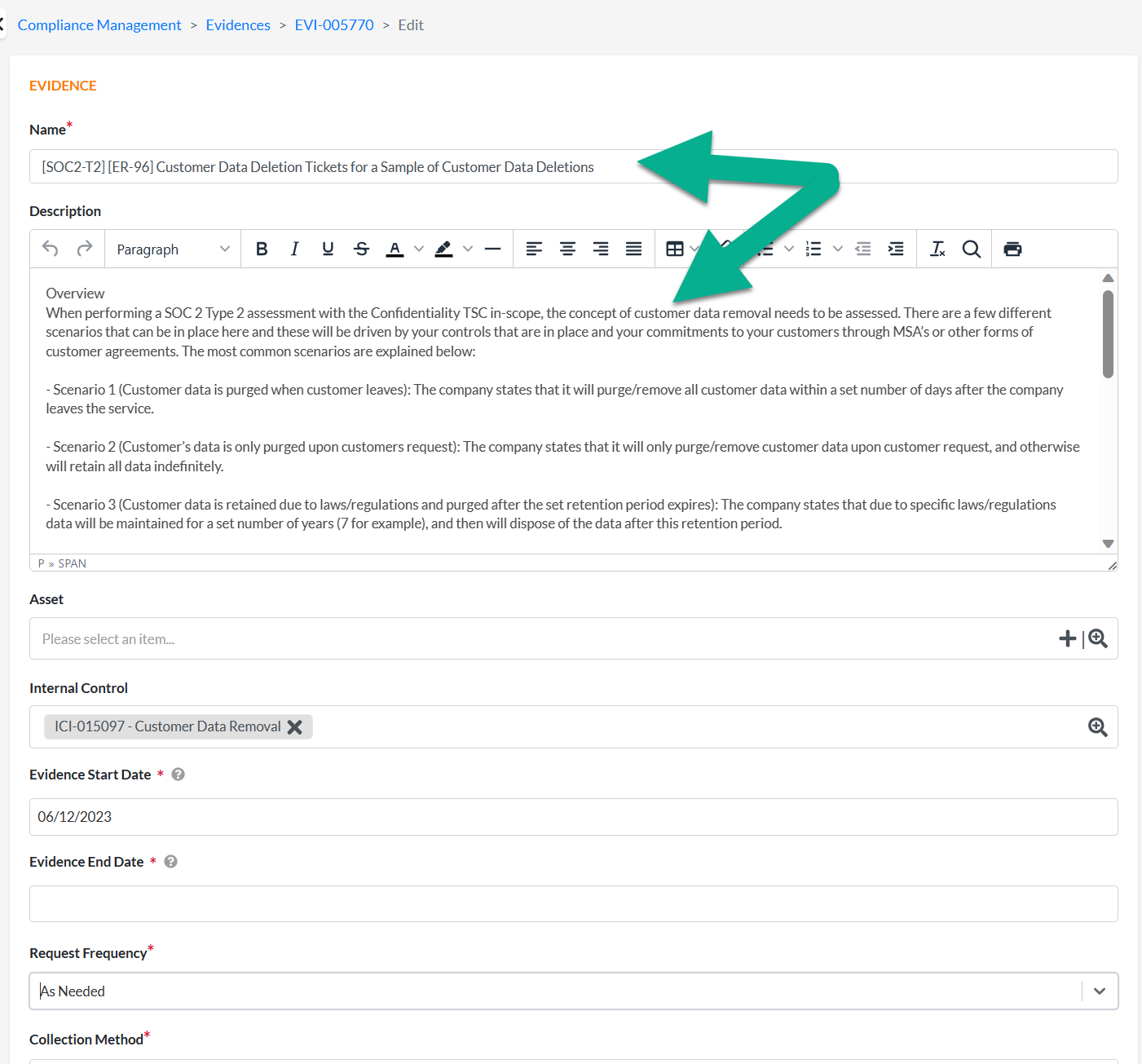Click the description editor's scroll-up arrow
Image resolution: width=1142 pixels, height=1064 pixels.
point(1108,278)
